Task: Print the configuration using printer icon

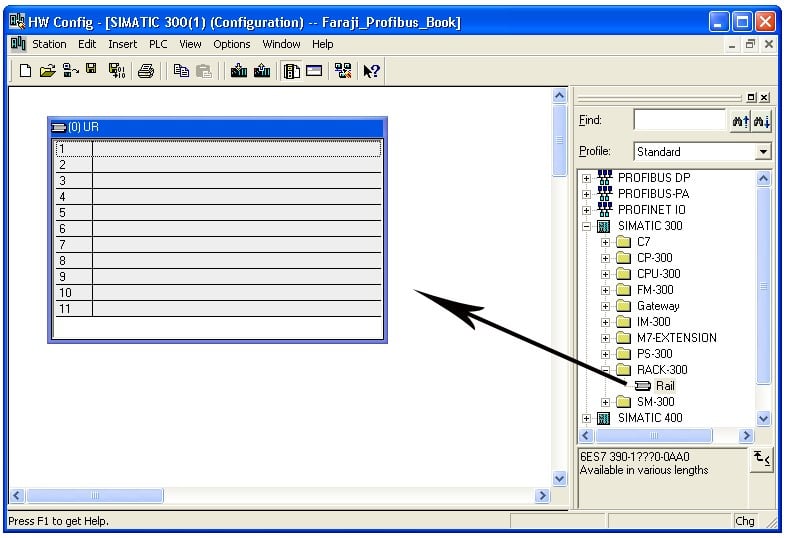Action: (146, 71)
